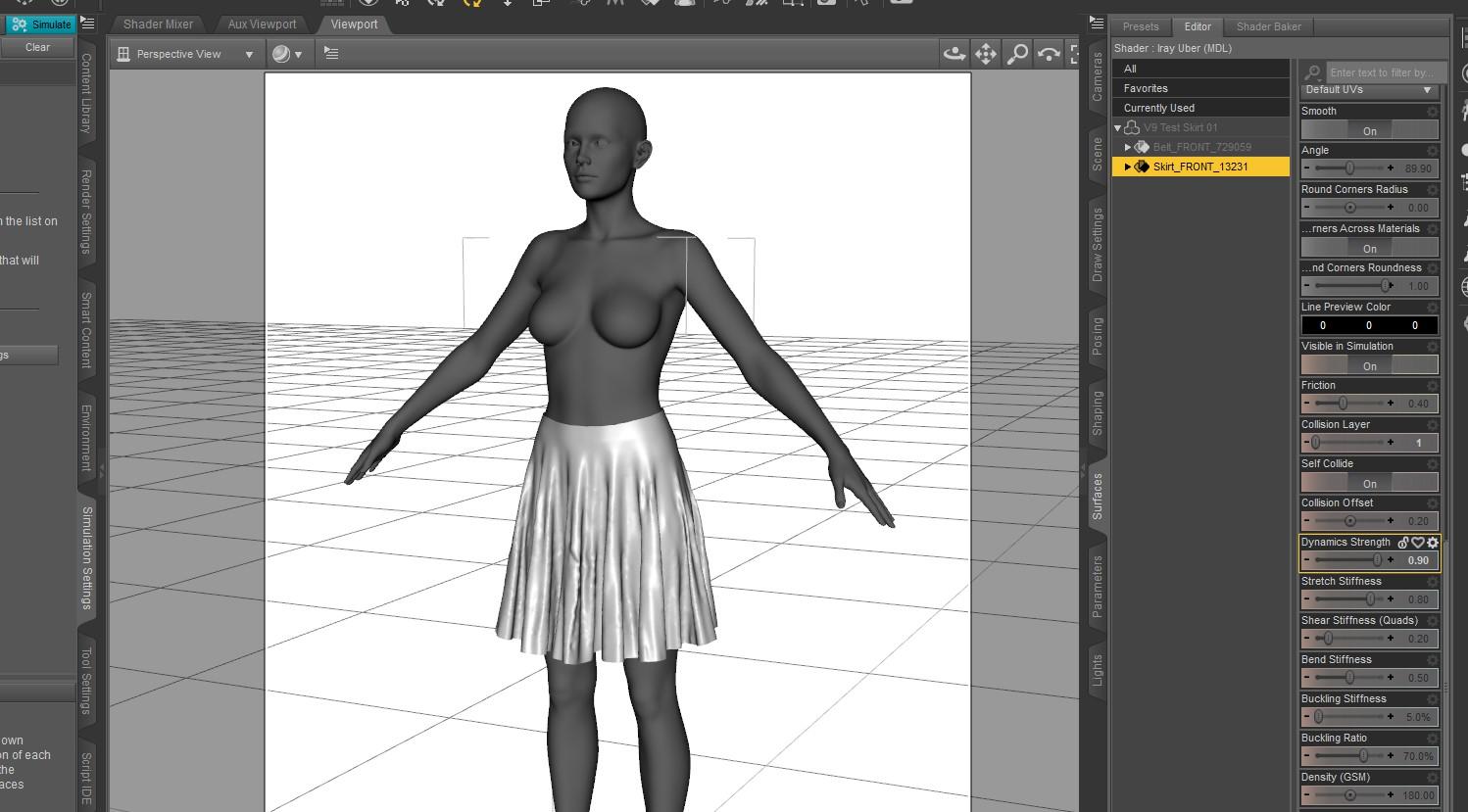
Task: Open Round Corners Radius settings gear
Action: pos(1433,190)
